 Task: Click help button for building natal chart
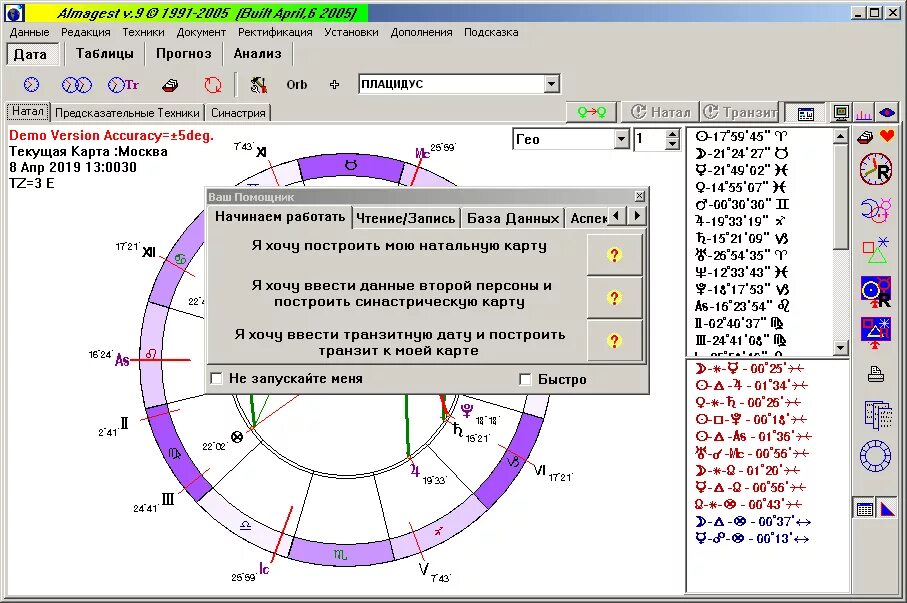click(614, 255)
